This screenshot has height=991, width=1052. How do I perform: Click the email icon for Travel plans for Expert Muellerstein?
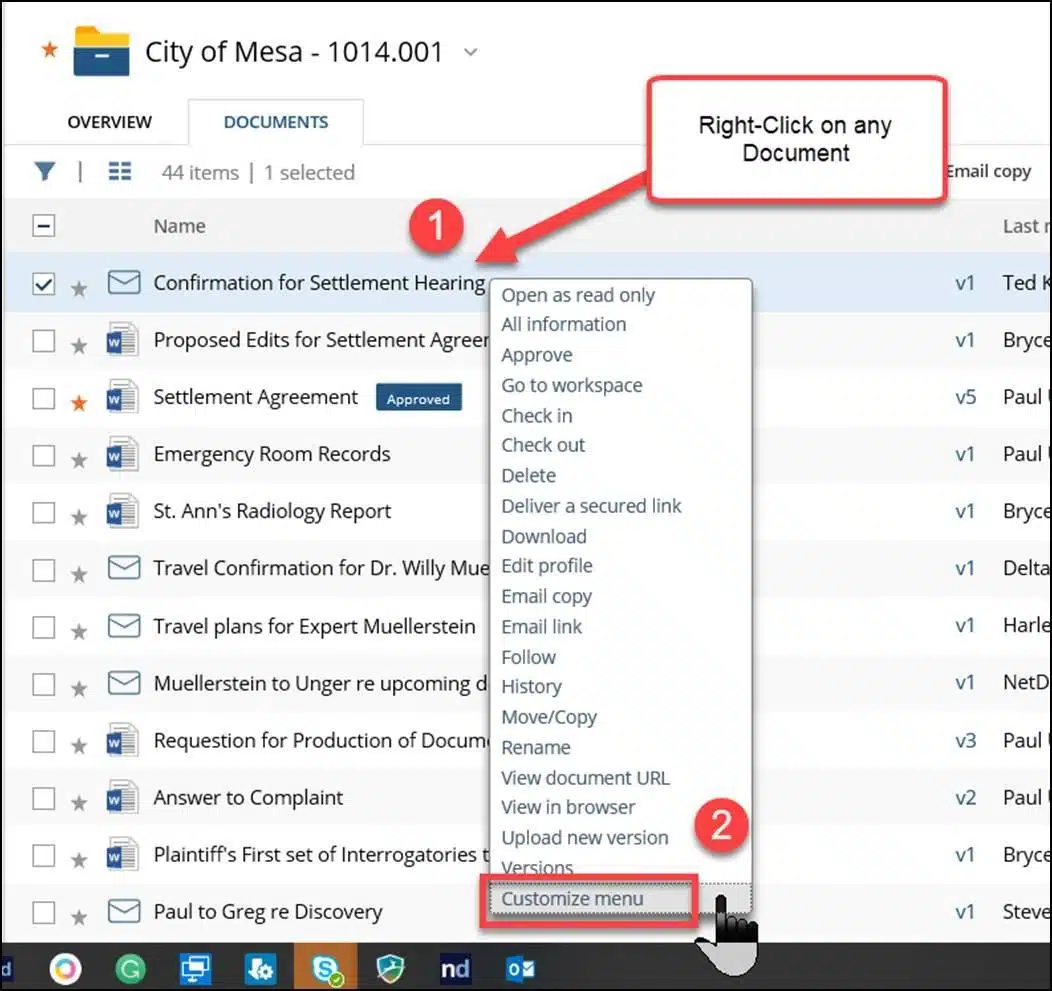click(x=124, y=626)
